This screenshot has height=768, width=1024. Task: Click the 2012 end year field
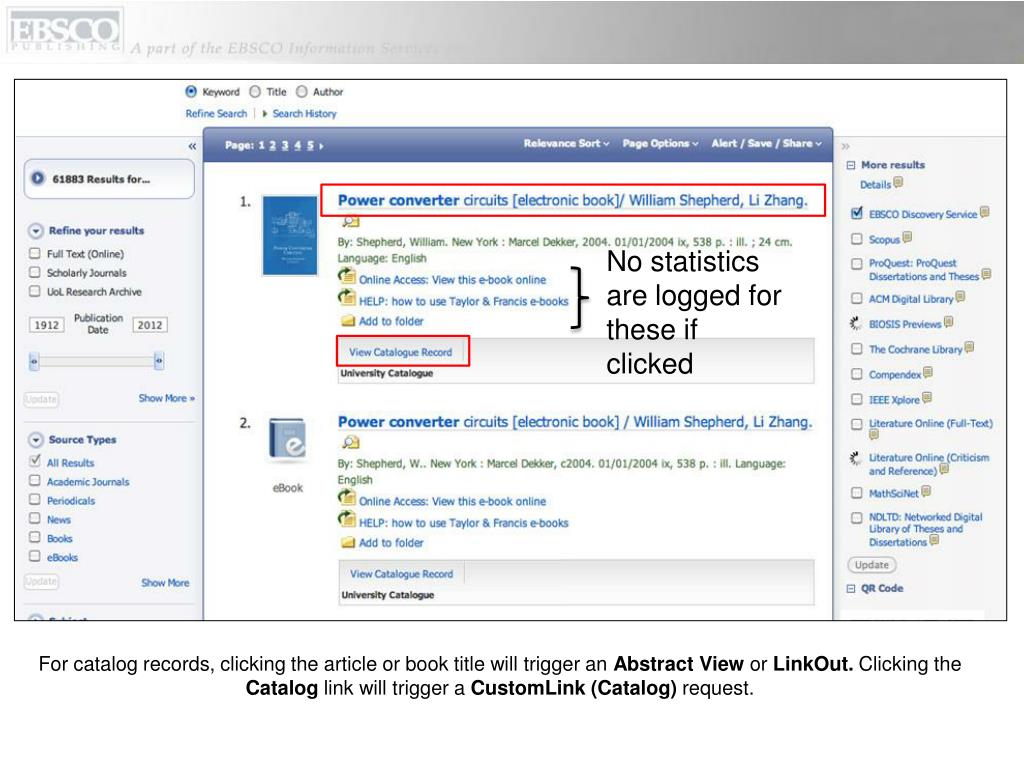click(x=150, y=325)
